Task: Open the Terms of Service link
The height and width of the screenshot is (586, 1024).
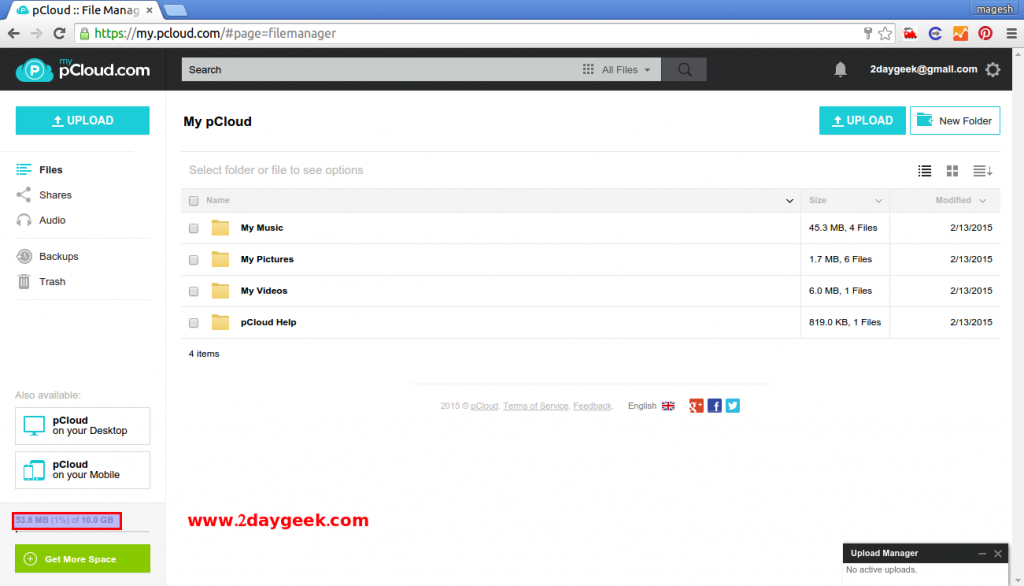Action: tap(535, 405)
